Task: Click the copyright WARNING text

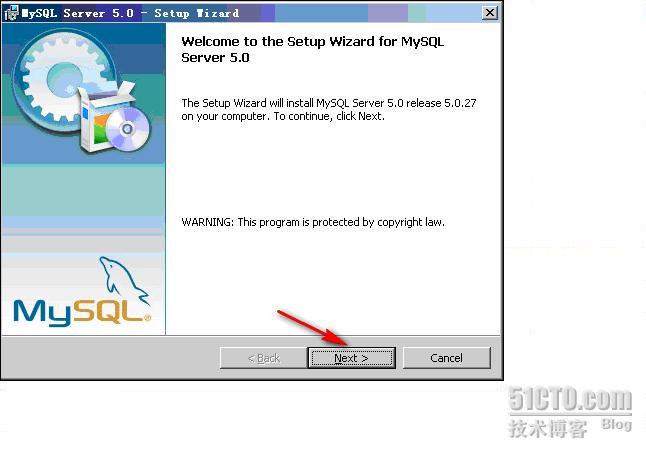Action: [x=313, y=222]
